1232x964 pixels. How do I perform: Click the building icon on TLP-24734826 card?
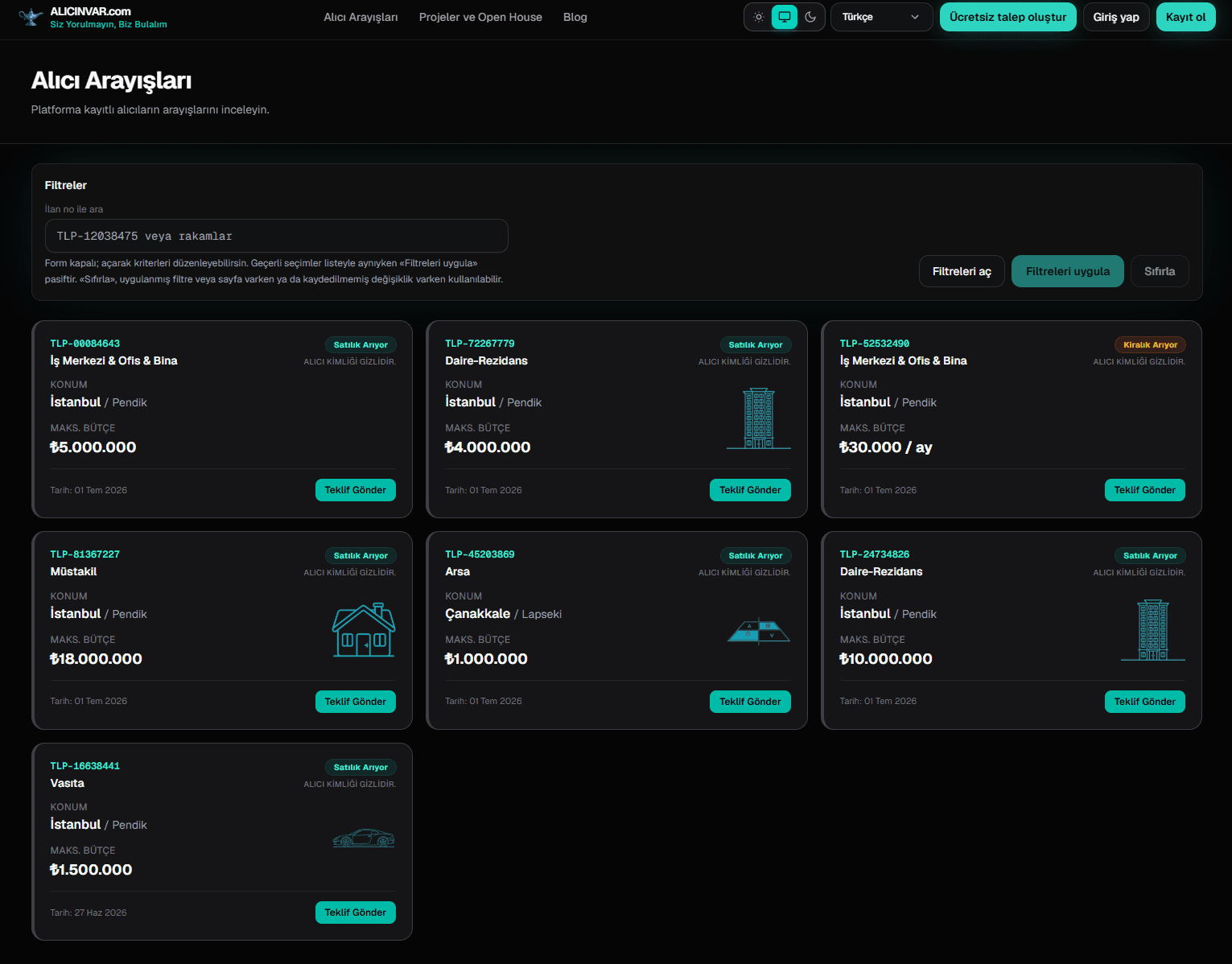1152,630
